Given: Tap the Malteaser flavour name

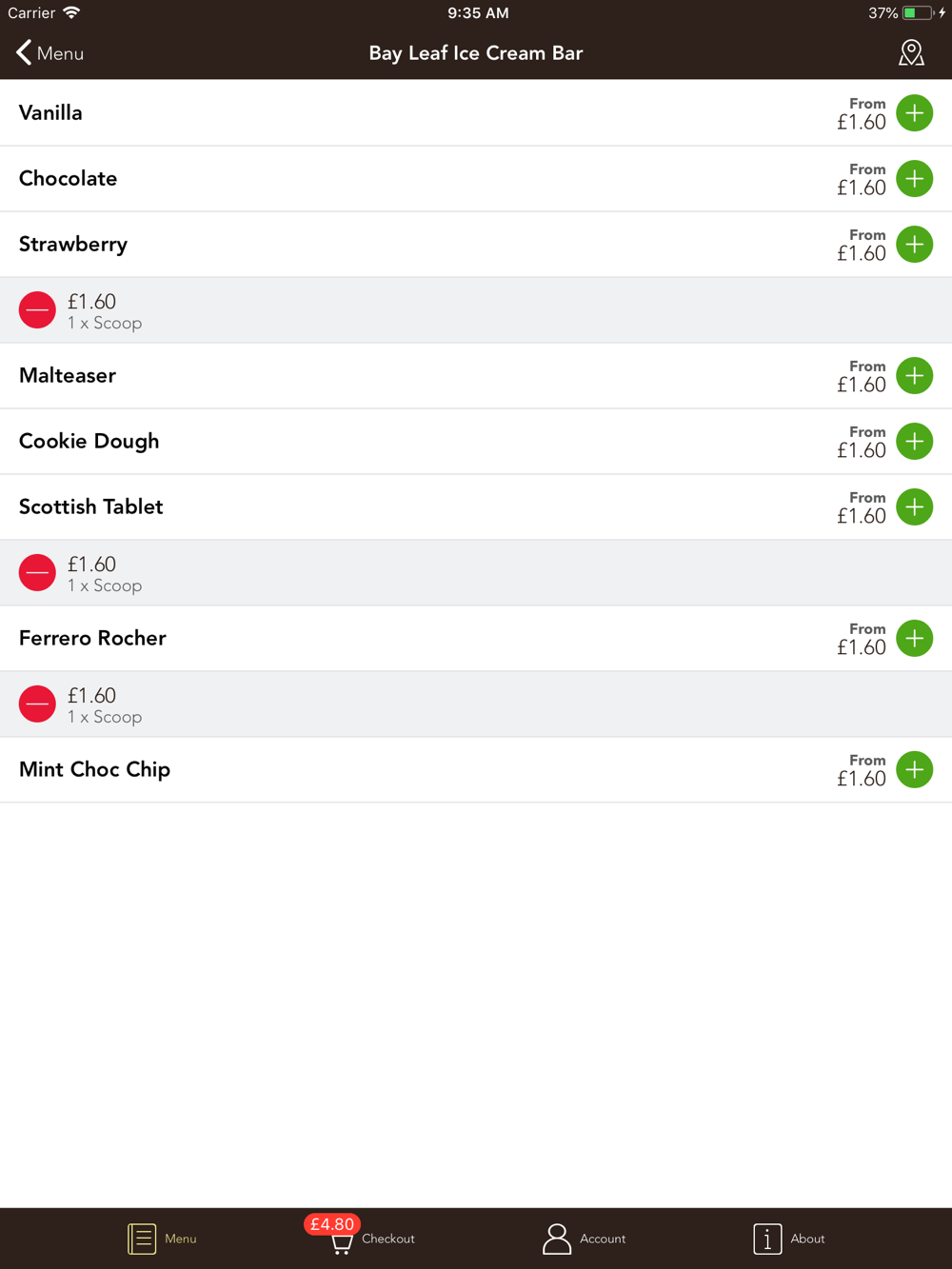Looking at the screenshot, I should (68, 376).
